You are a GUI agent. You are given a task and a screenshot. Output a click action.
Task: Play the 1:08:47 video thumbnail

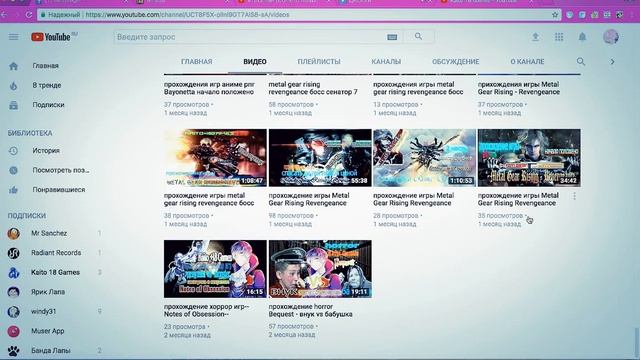pos(215,158)
